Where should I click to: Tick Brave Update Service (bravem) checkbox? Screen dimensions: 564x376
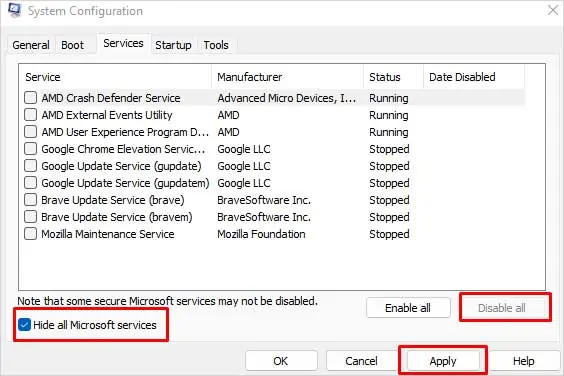point(31,217)
